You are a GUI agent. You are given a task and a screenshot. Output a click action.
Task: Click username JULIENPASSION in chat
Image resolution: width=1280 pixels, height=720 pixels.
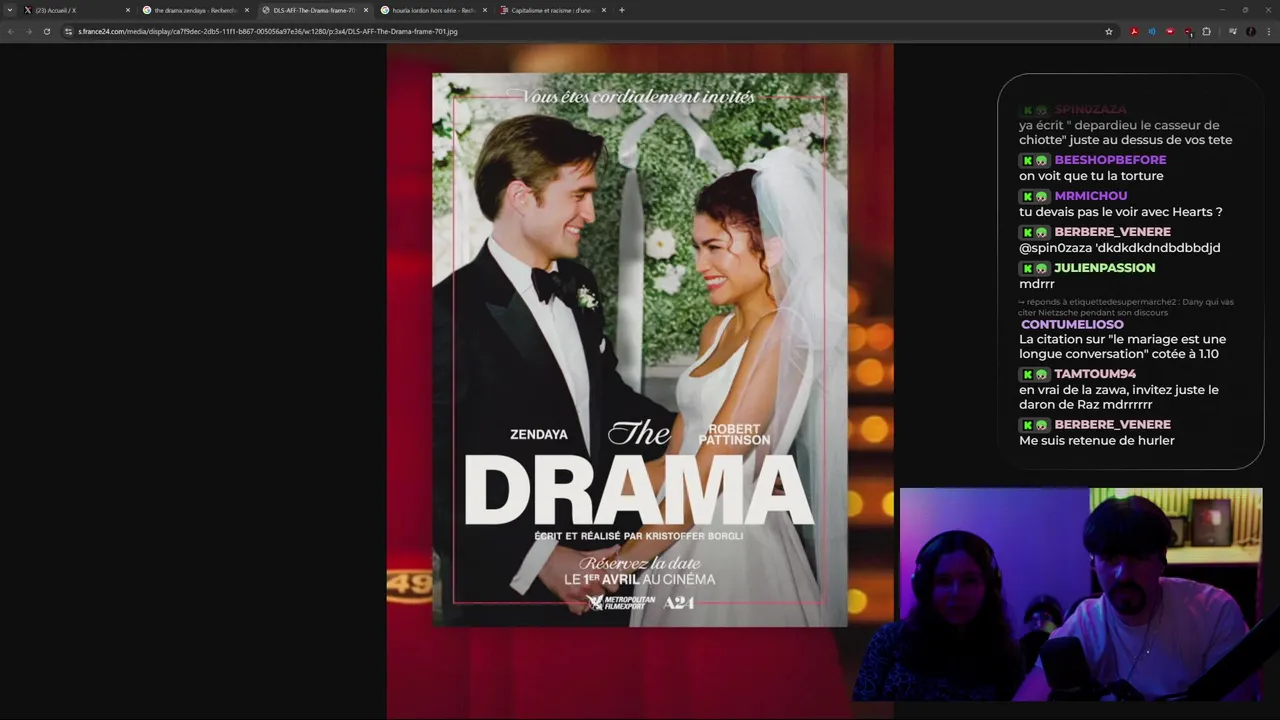[x=1105, y=268]
